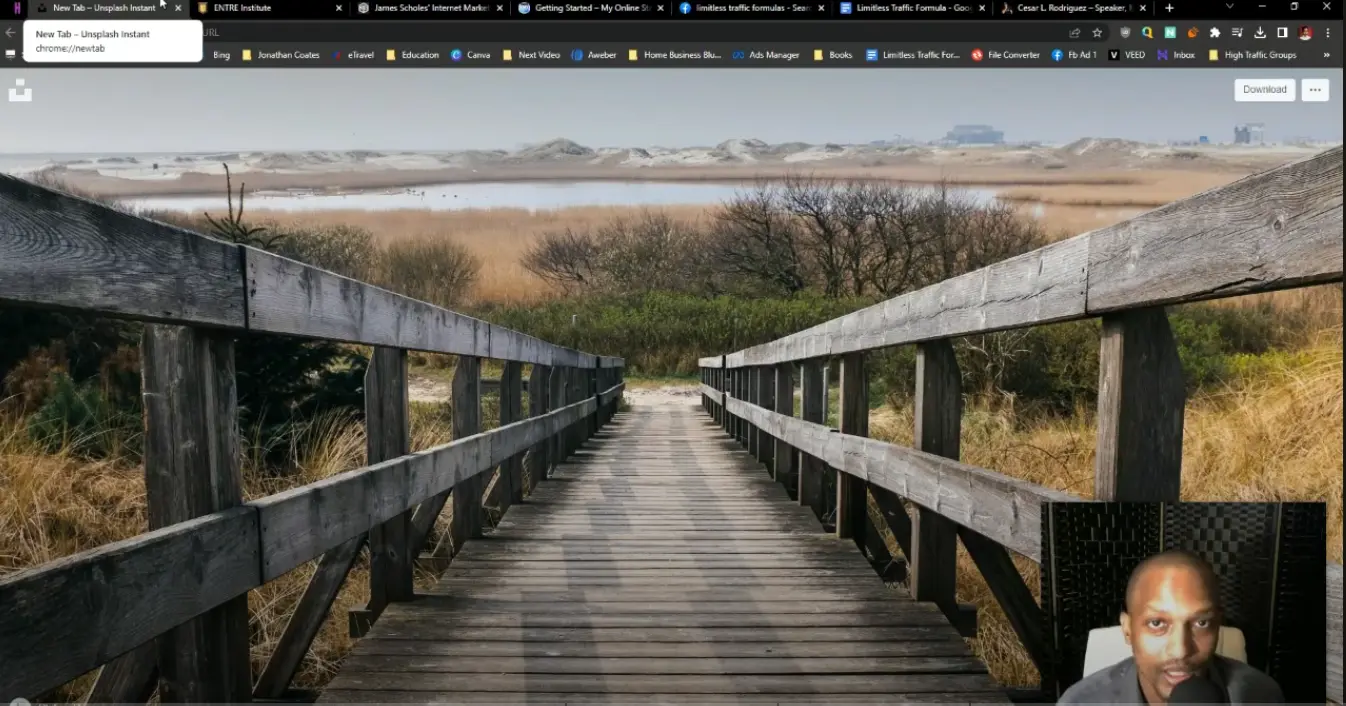Click the orange acorn extension icon
Image resolution: width=1346 pixels, height=706 pixels.
click(1192, 32)
